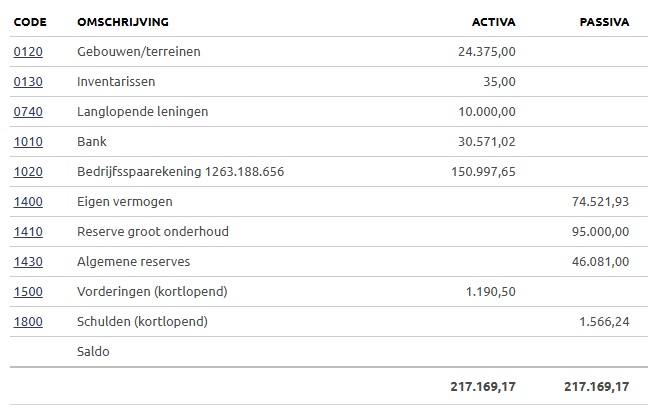Select the Bedrijfsspaarekening amount 150.997,65

click(483, 171)
